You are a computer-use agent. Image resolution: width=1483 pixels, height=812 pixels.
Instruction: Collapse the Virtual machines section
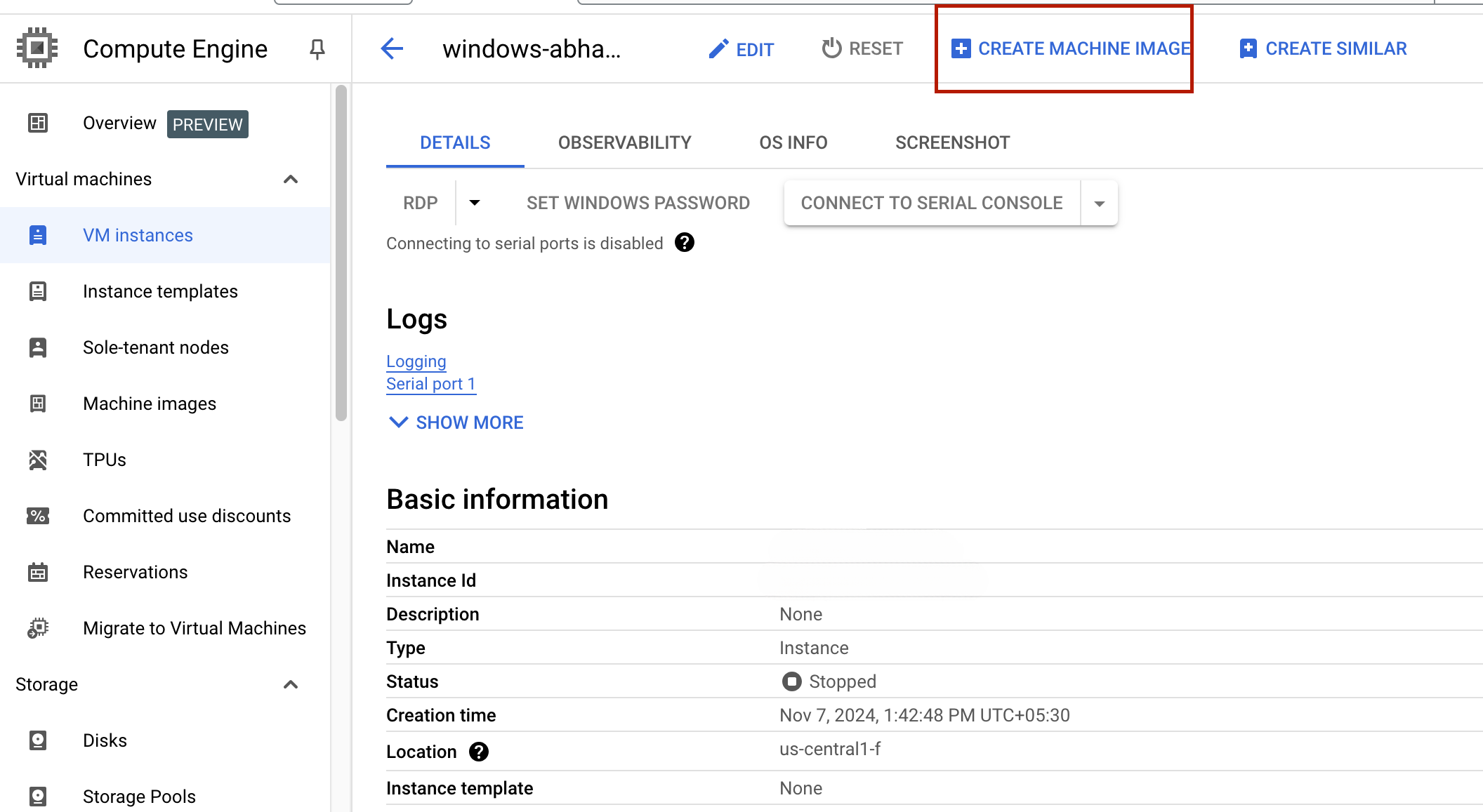(x=290, y=179)
